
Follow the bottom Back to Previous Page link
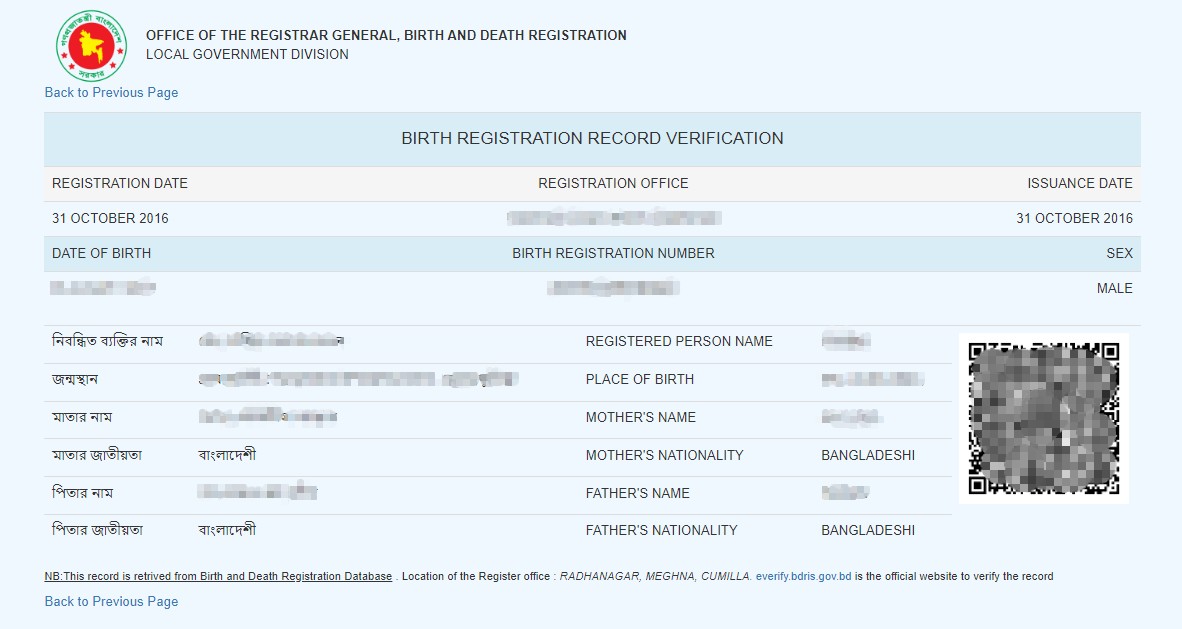point(112,602)
